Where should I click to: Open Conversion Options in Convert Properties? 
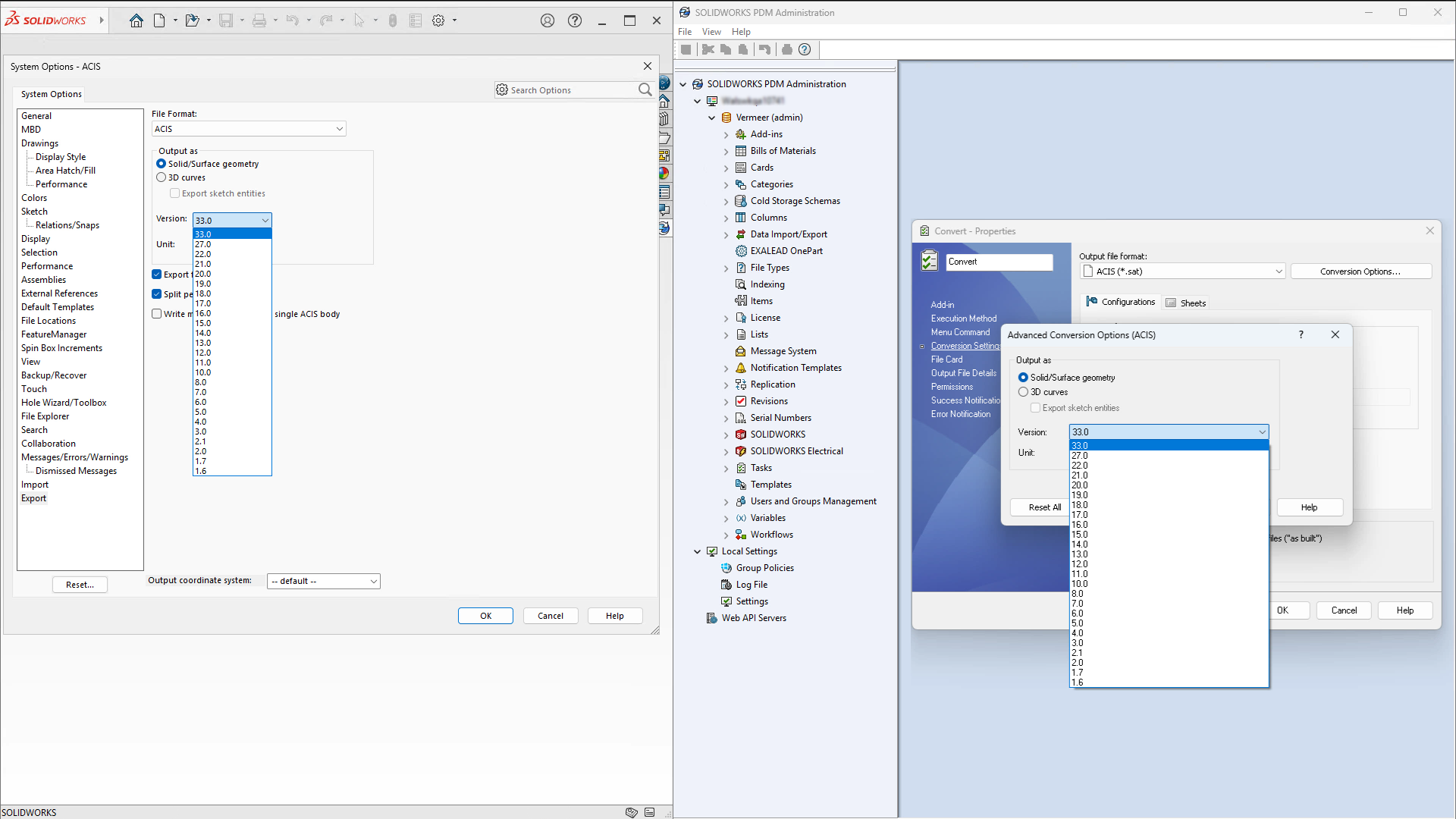tap(1361, 271)
